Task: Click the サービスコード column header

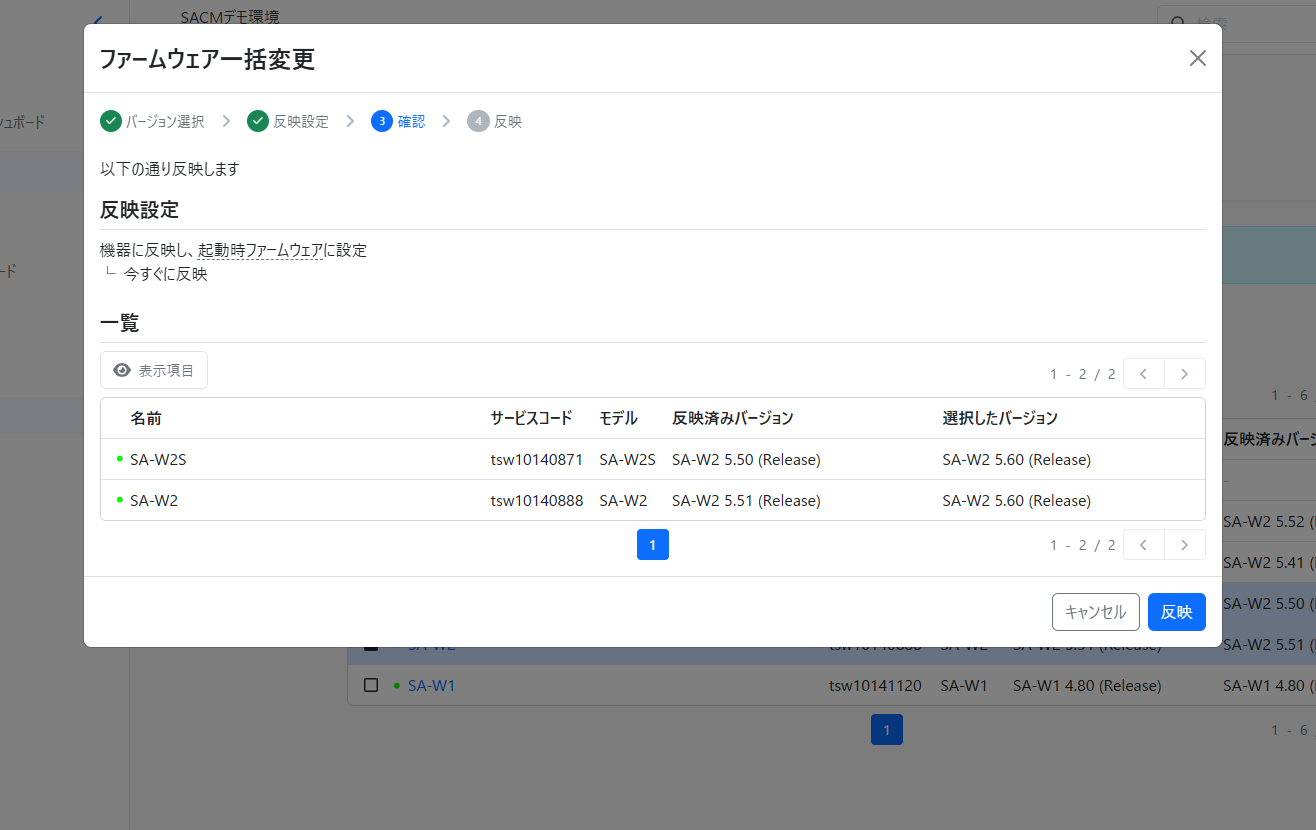Action: pos(531,418)
